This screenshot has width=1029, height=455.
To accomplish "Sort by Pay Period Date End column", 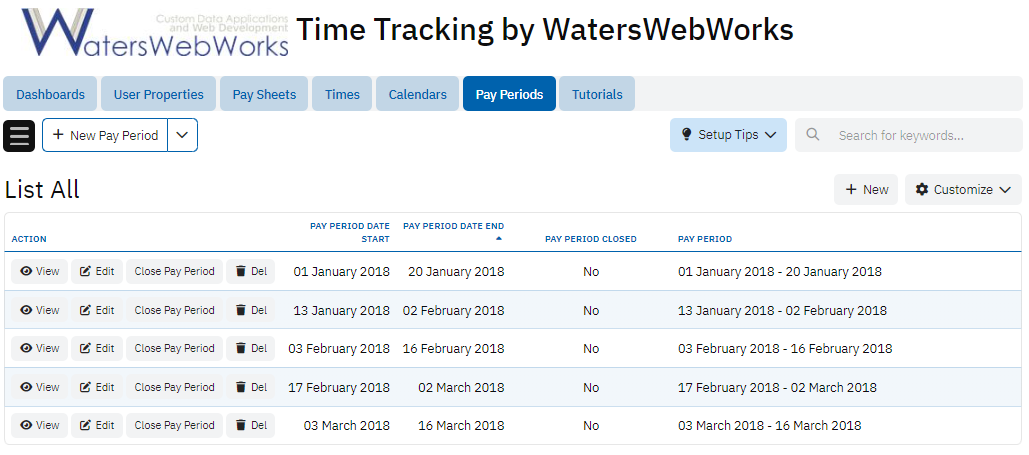I will [x=453, y=227].
